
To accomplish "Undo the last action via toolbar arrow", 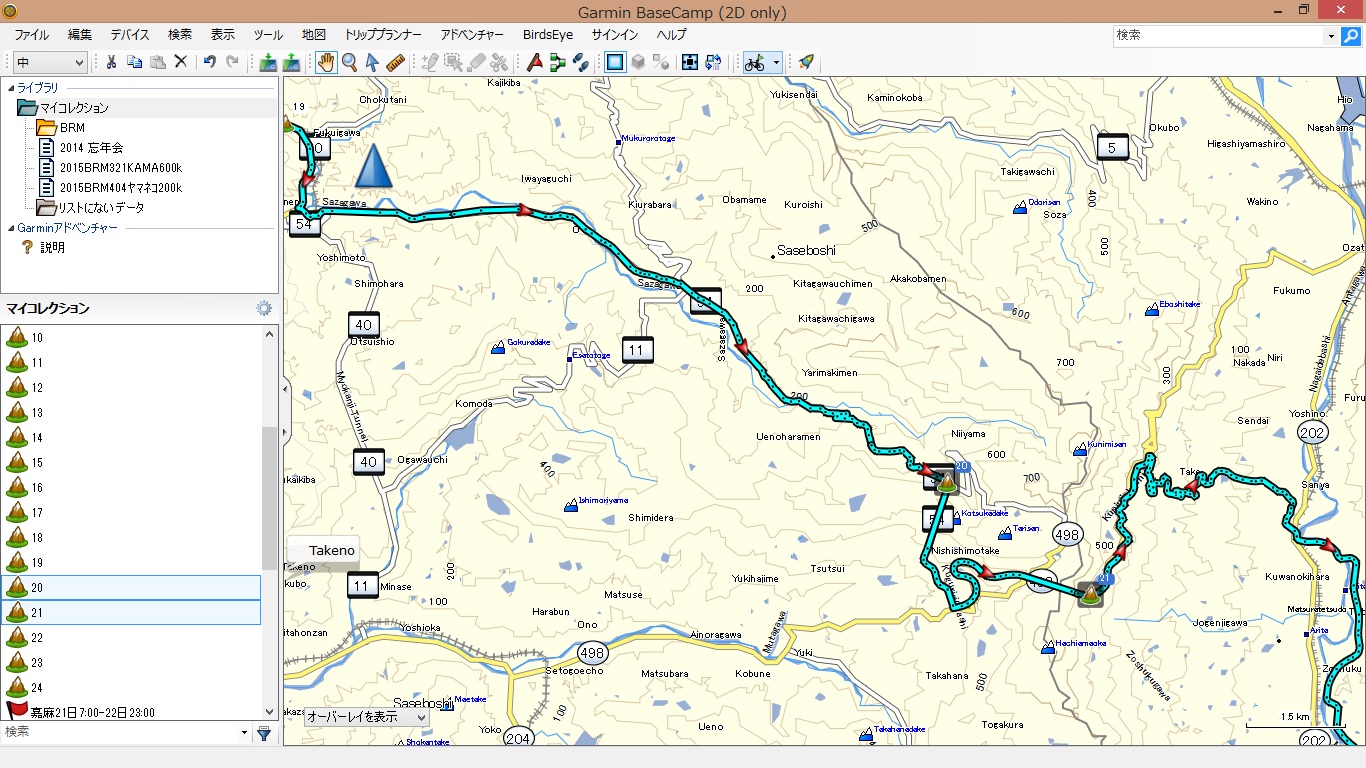I will click(209, 62).
